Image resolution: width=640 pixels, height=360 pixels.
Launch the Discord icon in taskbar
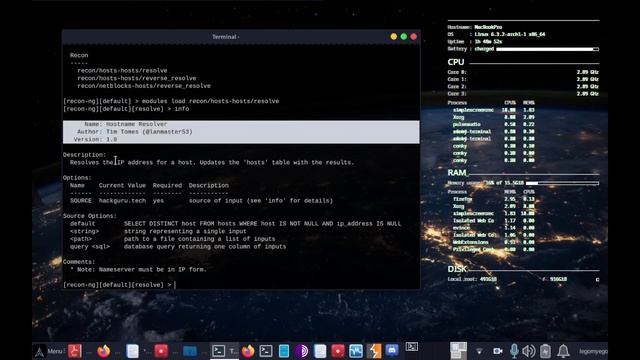click(x=392, y=350)
